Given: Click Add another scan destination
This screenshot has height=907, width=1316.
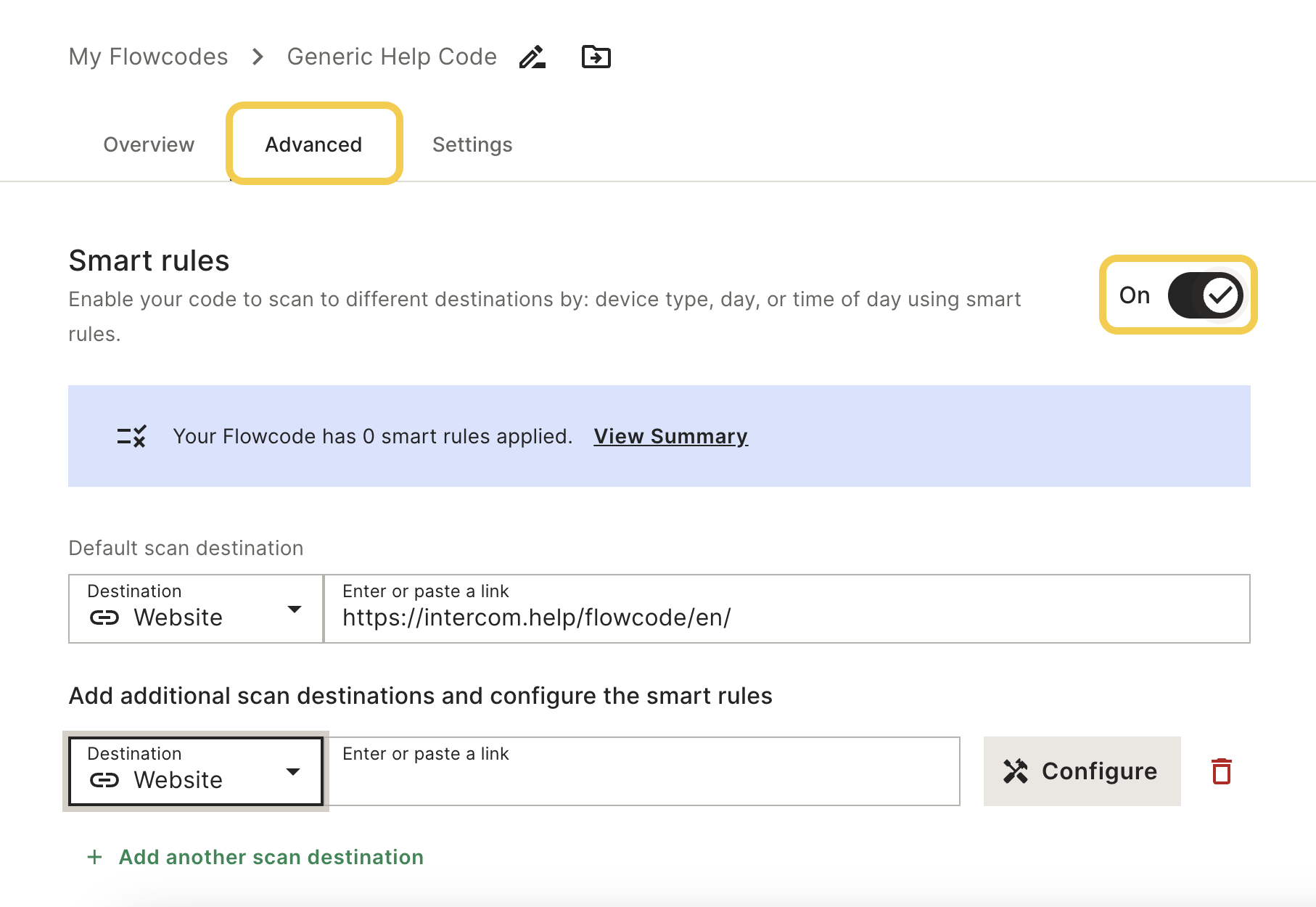Looking at the screenshot, I should 271,857.
